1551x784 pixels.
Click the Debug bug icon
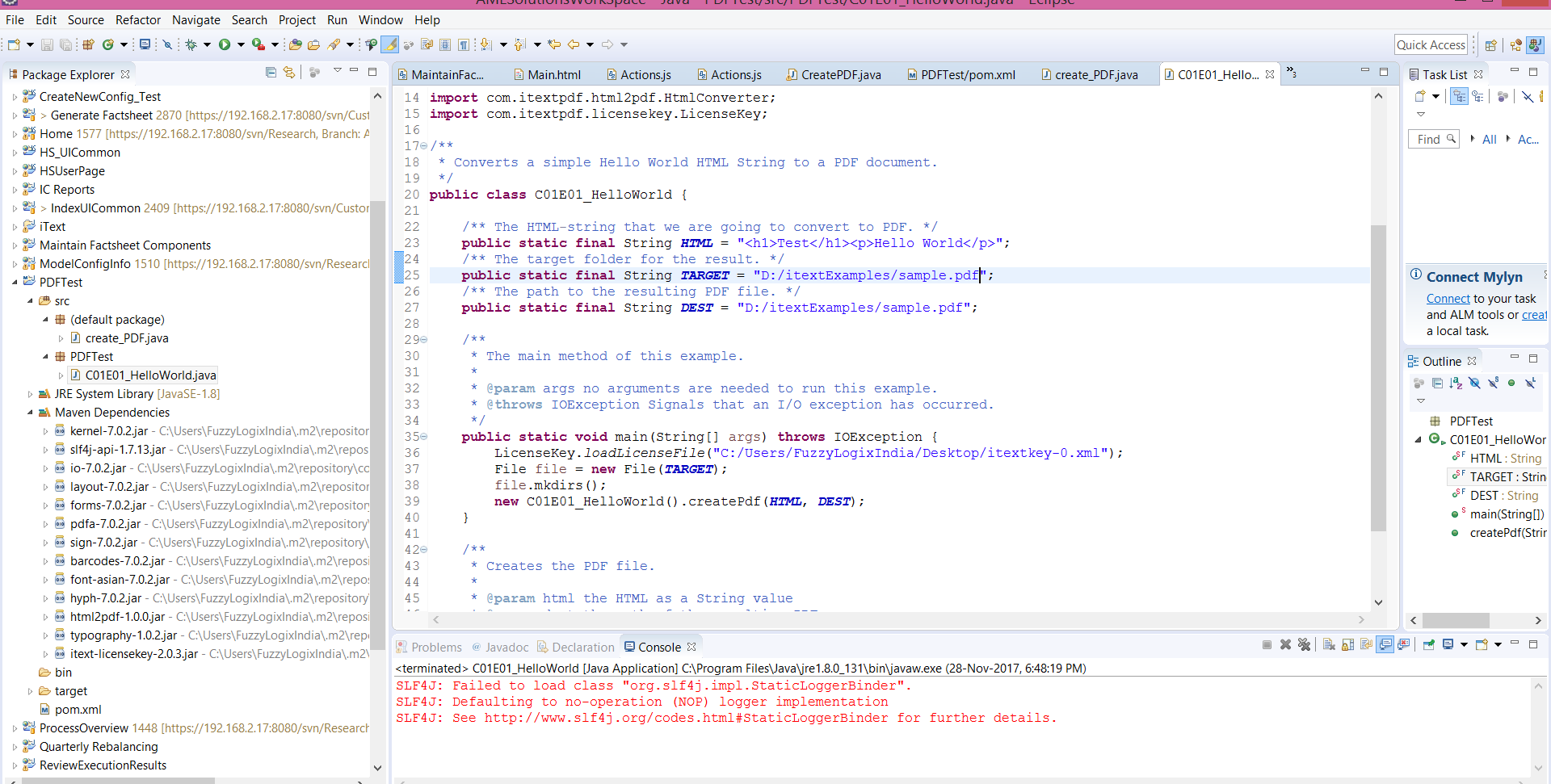(191, 44)
